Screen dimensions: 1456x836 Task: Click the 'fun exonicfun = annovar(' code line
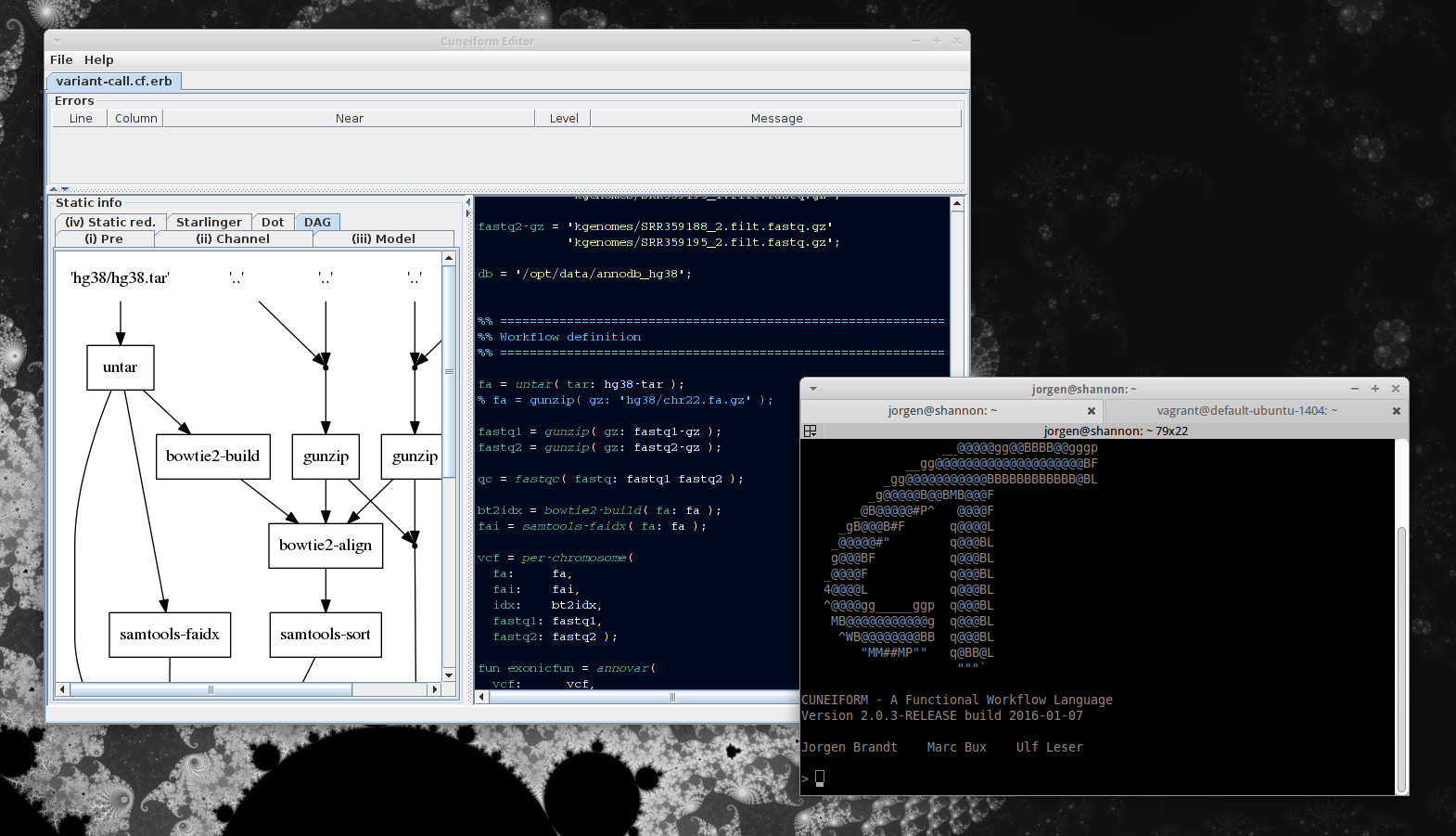567,668
